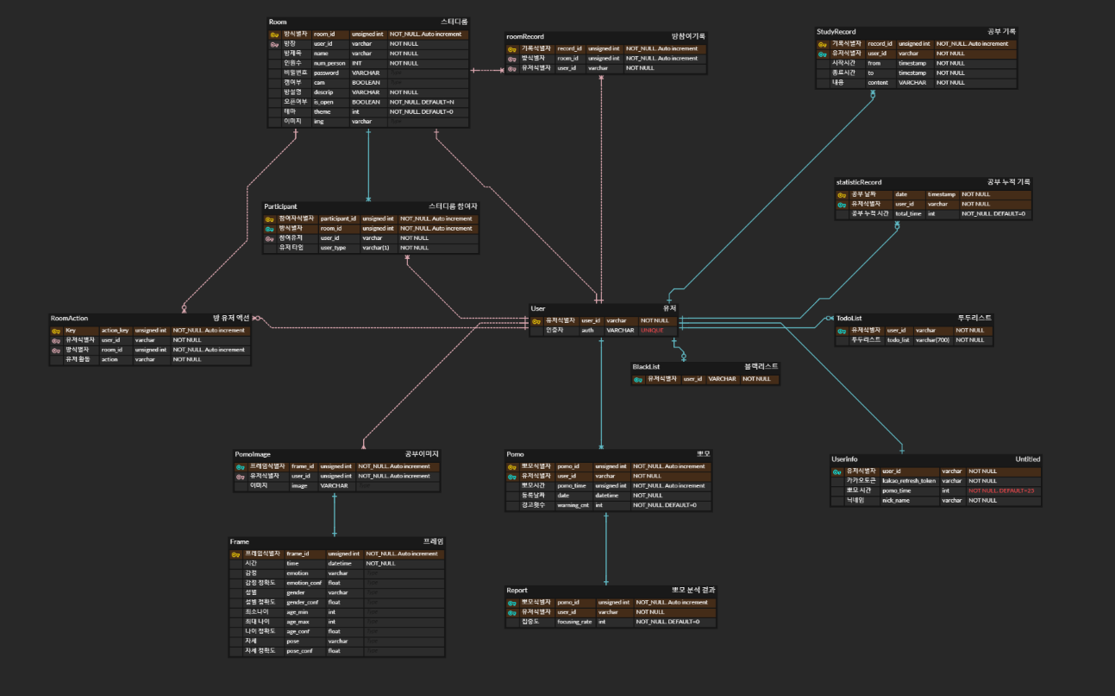Click the 'auth' column name in User table
1115x696 pixels.
point(587,331)
